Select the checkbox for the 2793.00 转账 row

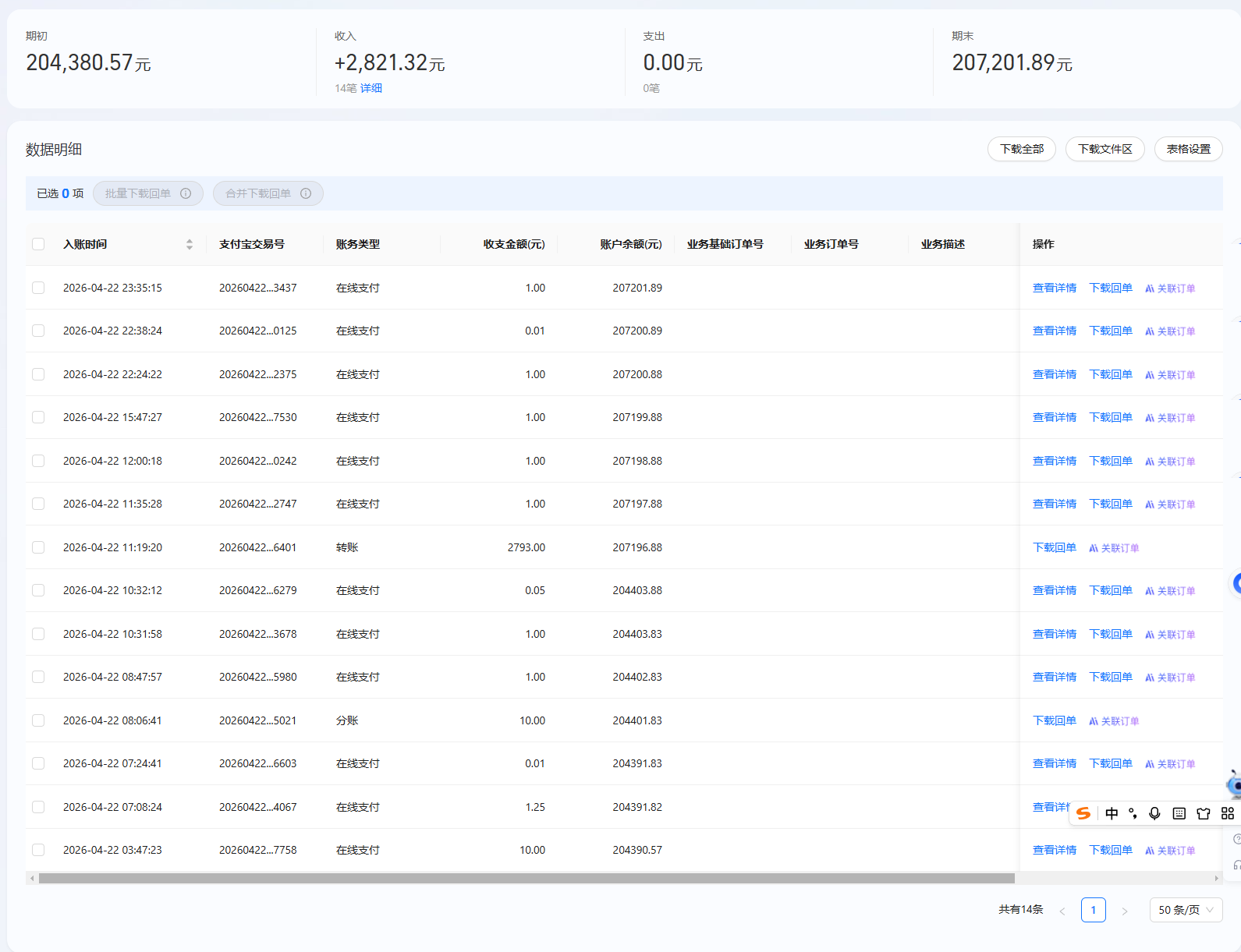tap(38, 547)
